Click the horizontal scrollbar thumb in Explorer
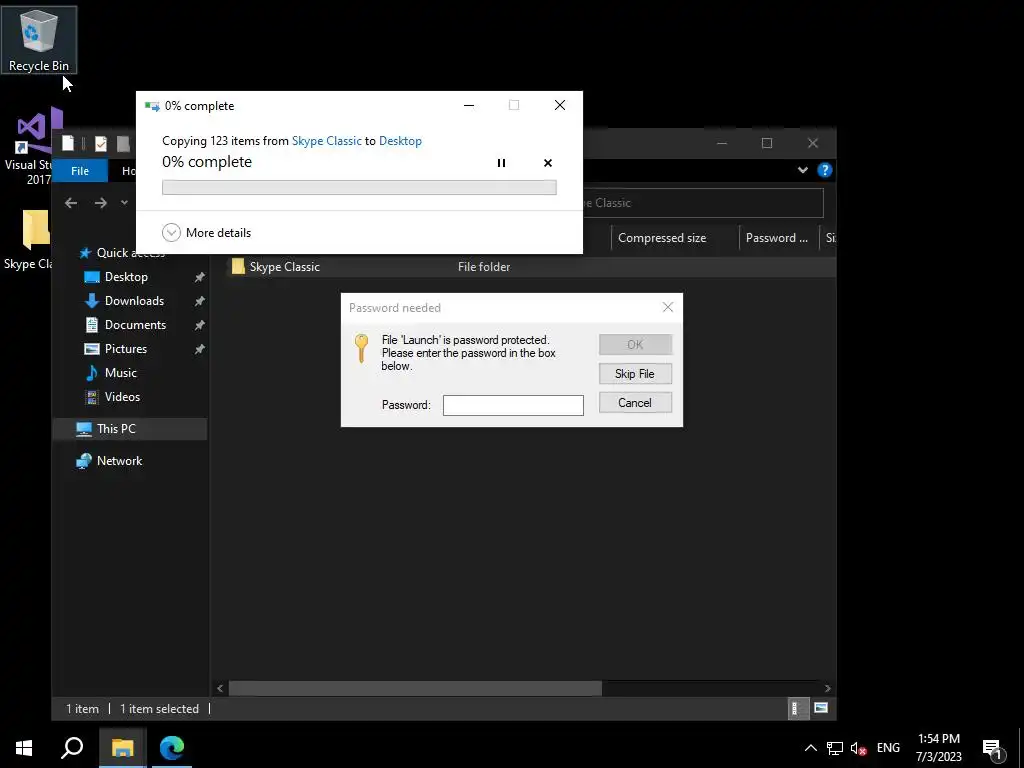Viewport: 1024px width, 768px height. [x=415, y=688]
